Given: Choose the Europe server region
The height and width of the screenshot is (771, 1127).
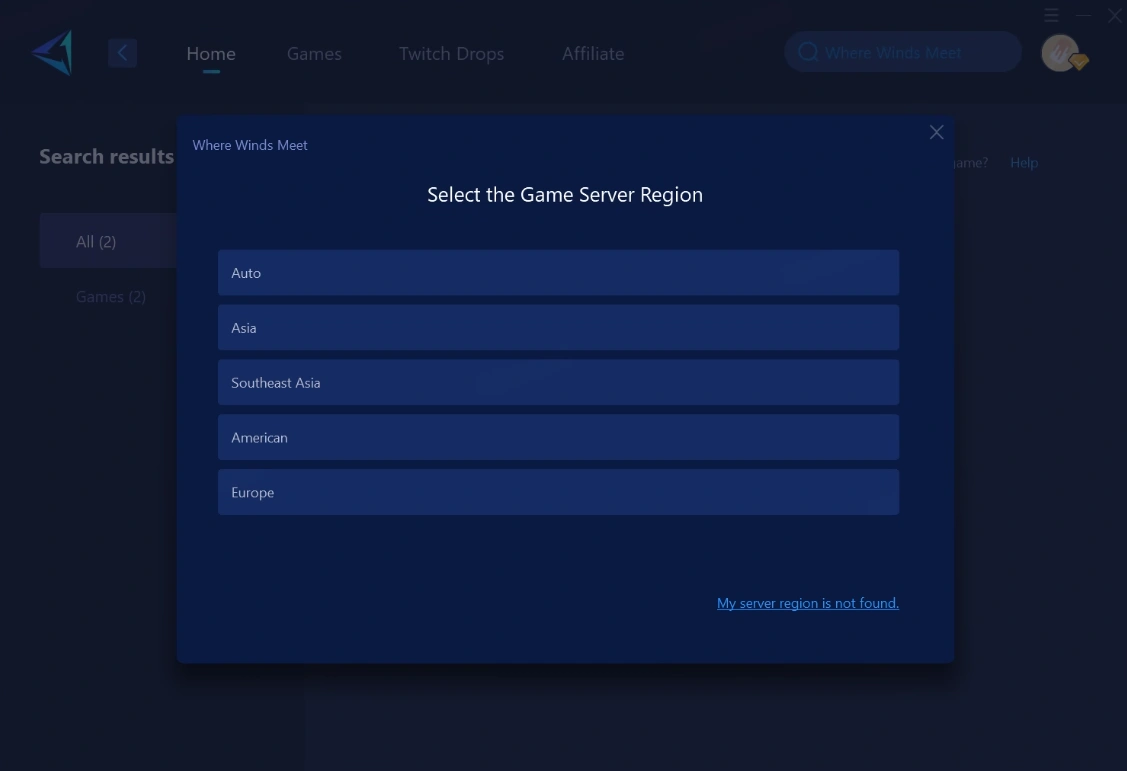Looking at the screenshot, I should [558, 493].
